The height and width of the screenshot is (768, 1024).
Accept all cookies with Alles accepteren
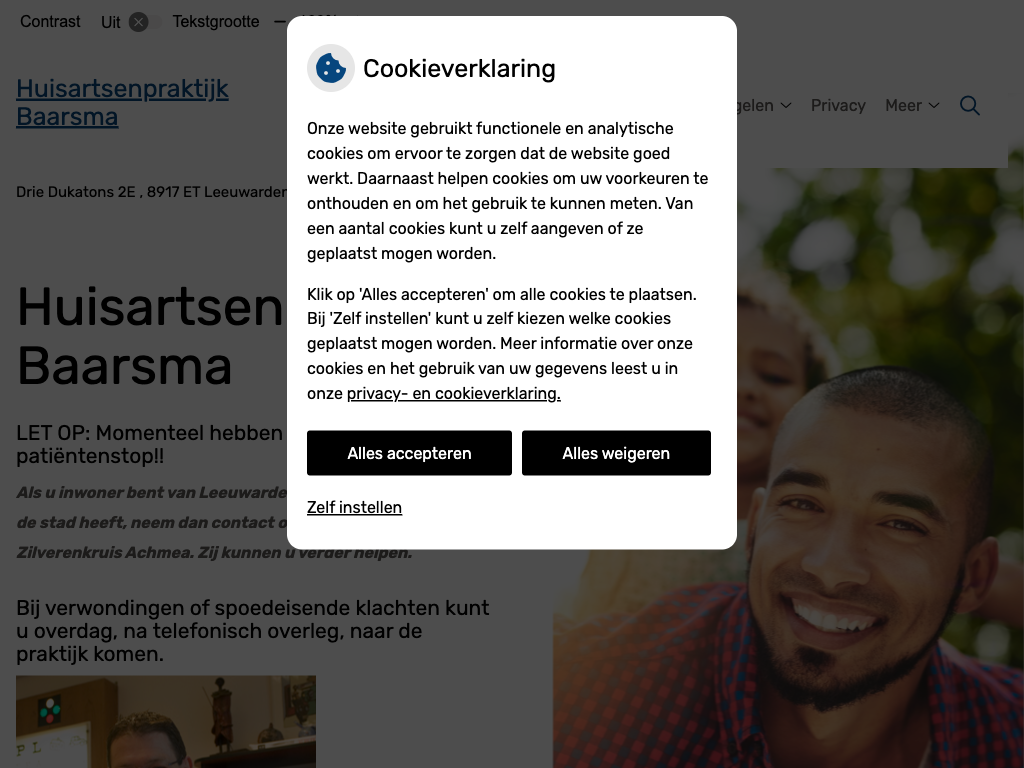[x=409, y=453]
